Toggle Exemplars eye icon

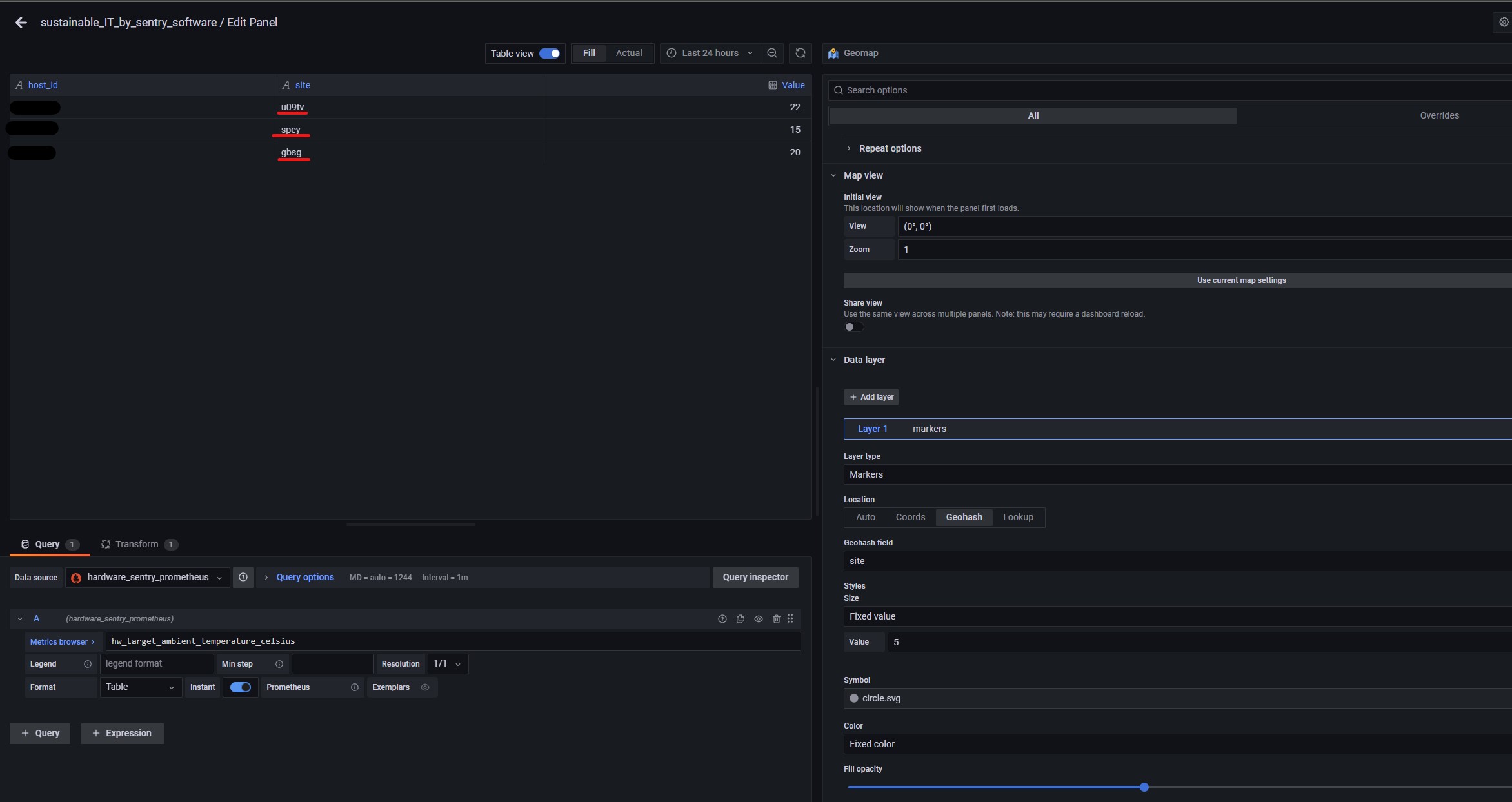click(425, 687)
